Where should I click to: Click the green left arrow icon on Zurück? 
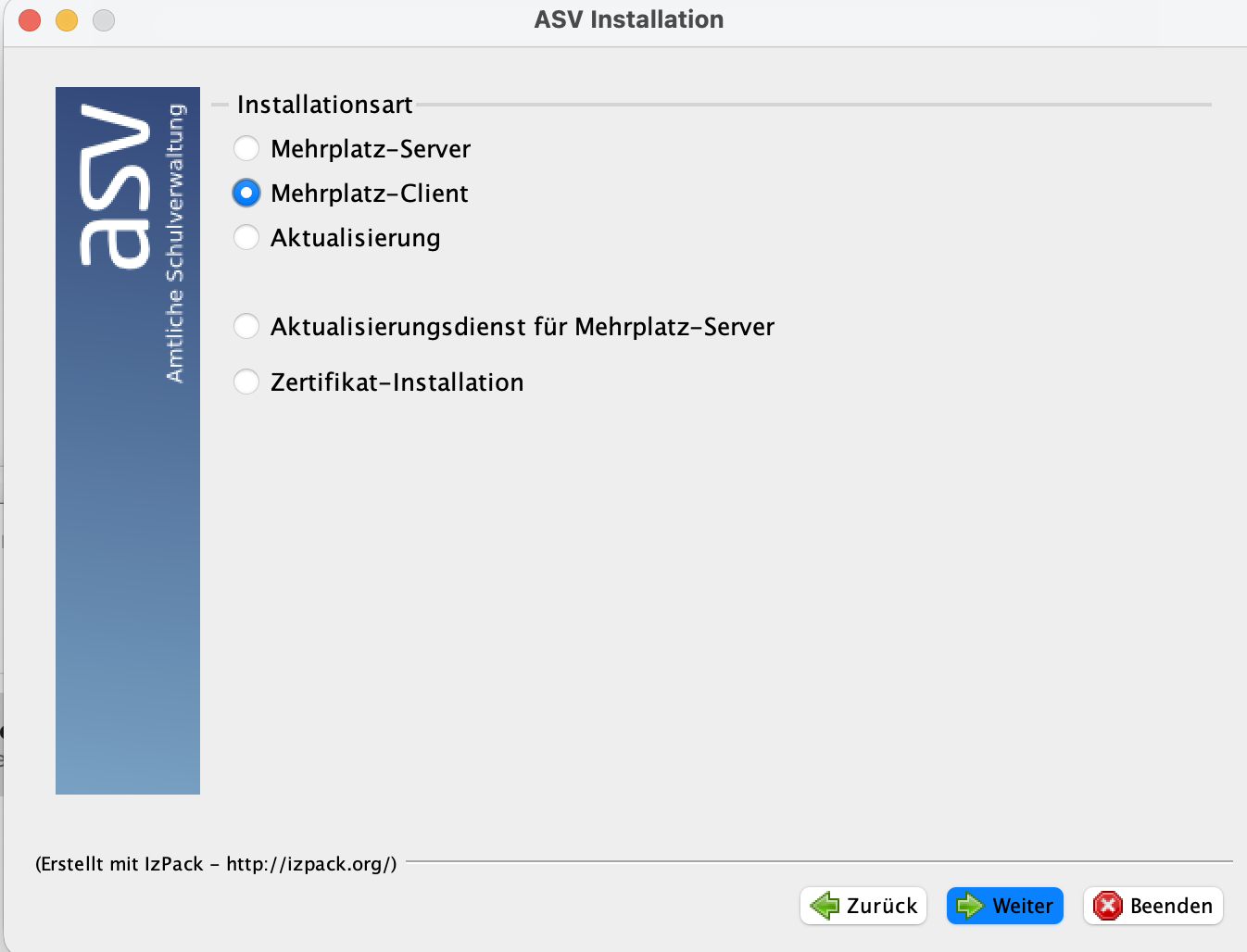[825, 906]
